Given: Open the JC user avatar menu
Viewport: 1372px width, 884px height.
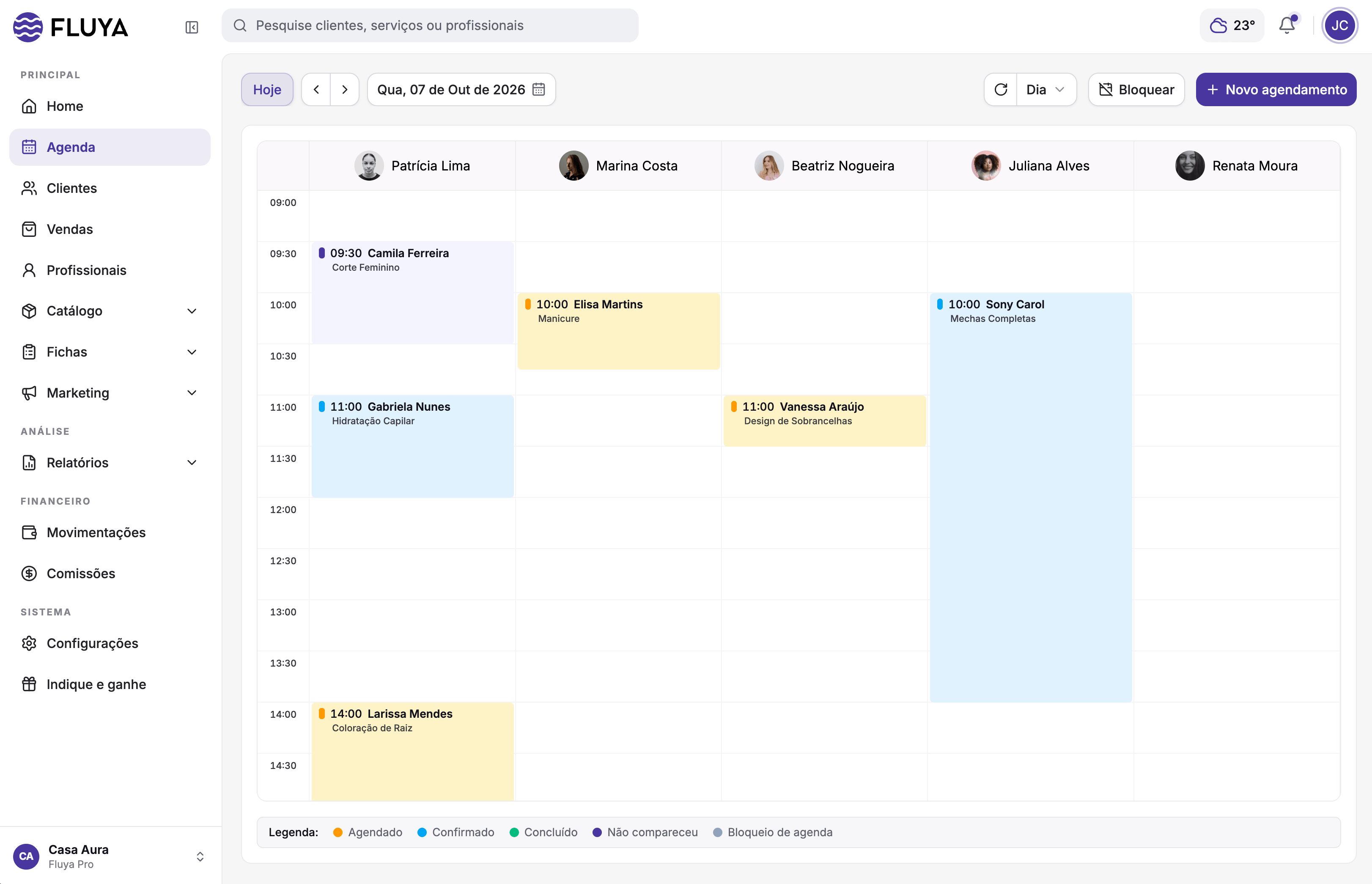Looking at the screenshot, I should [1339, 25].
